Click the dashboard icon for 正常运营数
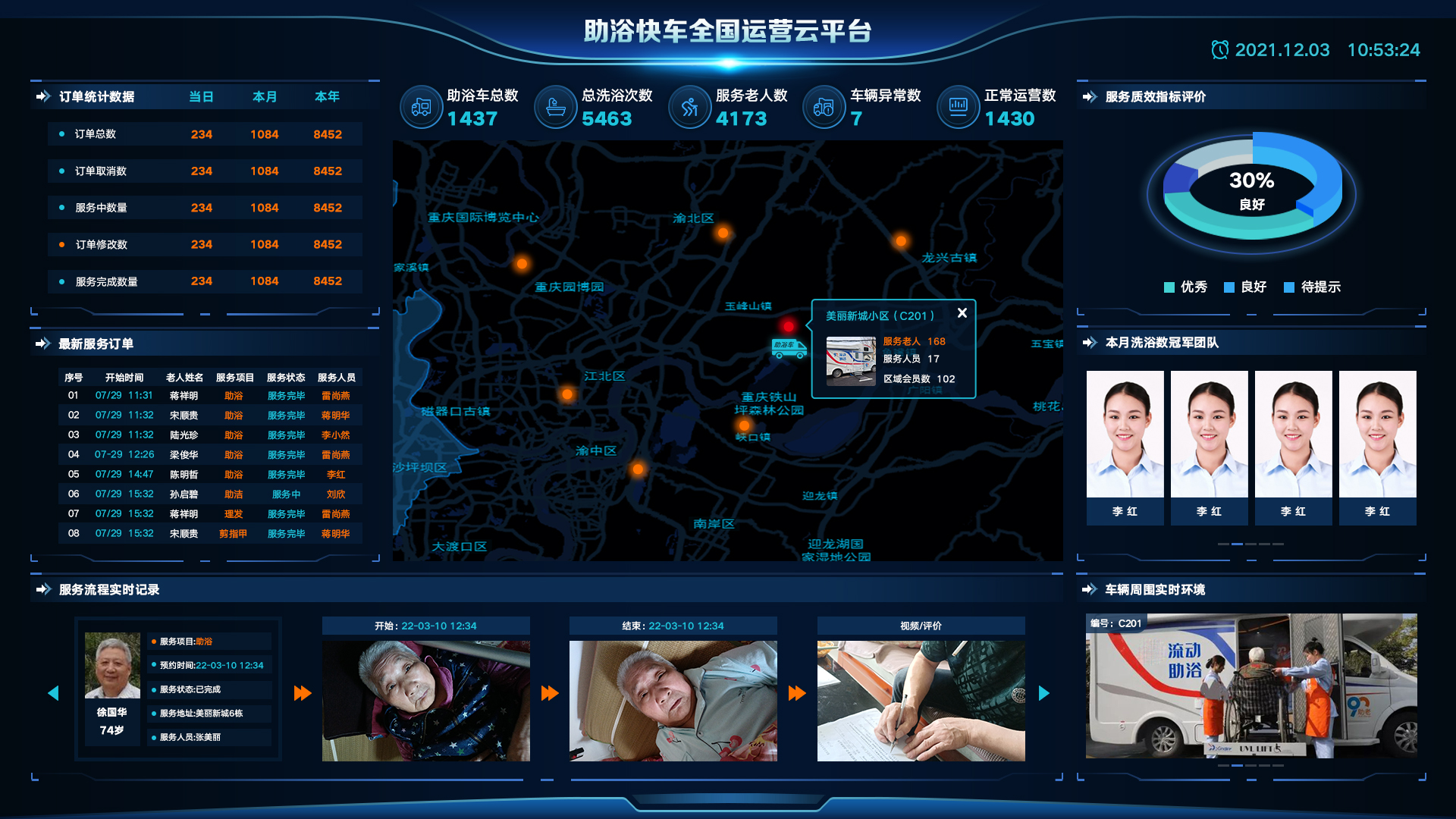The width and height of the screenshot is (1456, 819). pyautogui.click(x=957, y=107)
